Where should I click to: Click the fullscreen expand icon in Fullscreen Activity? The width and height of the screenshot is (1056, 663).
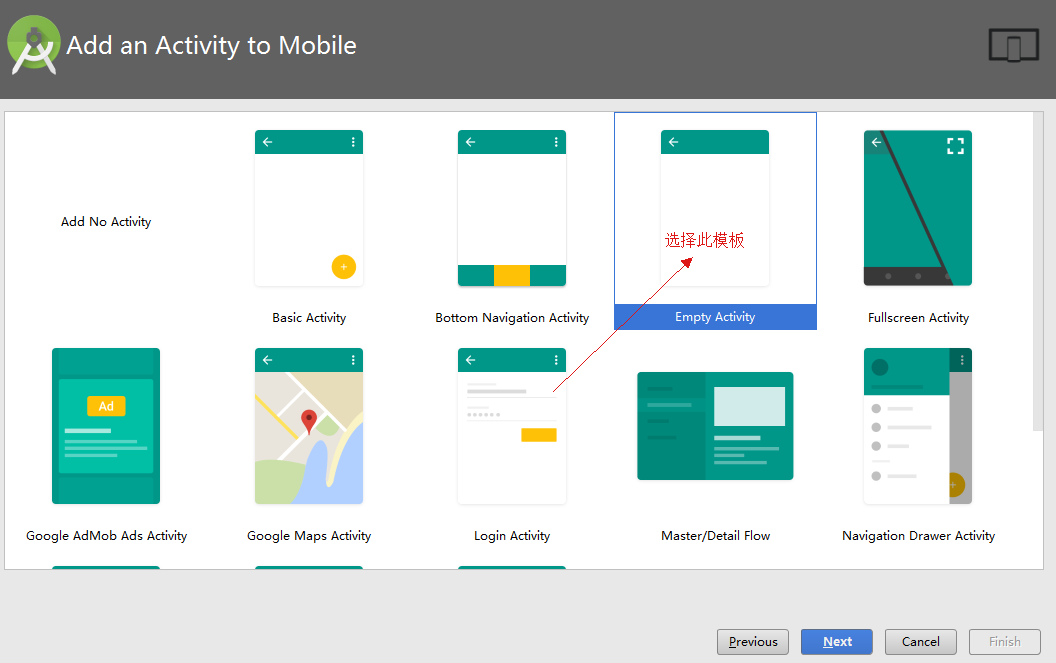pyautogui.click(x=955, y=146)
